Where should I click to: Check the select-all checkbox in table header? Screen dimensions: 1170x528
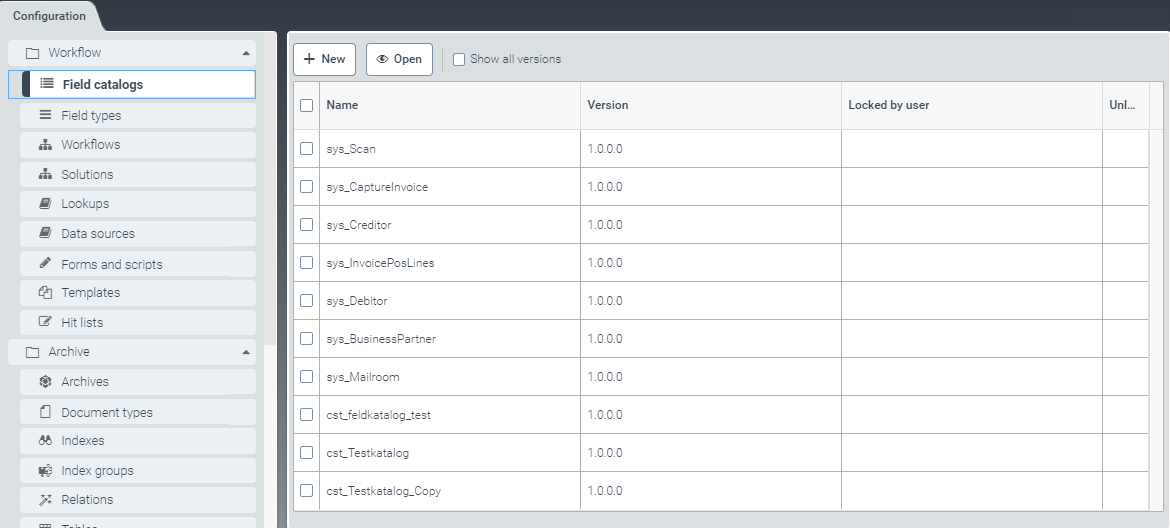click(307, 105)
